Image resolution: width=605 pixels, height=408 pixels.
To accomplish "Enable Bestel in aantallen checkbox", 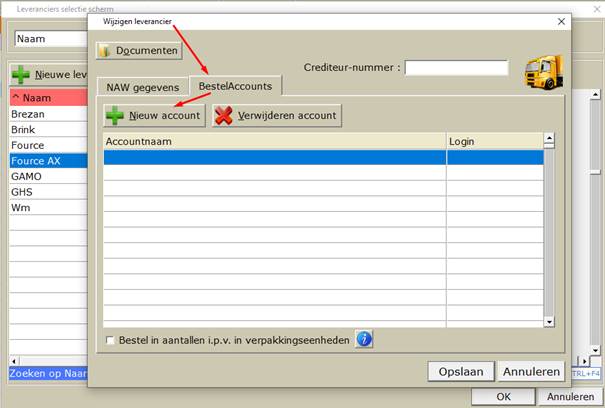I will pos(110,340).
